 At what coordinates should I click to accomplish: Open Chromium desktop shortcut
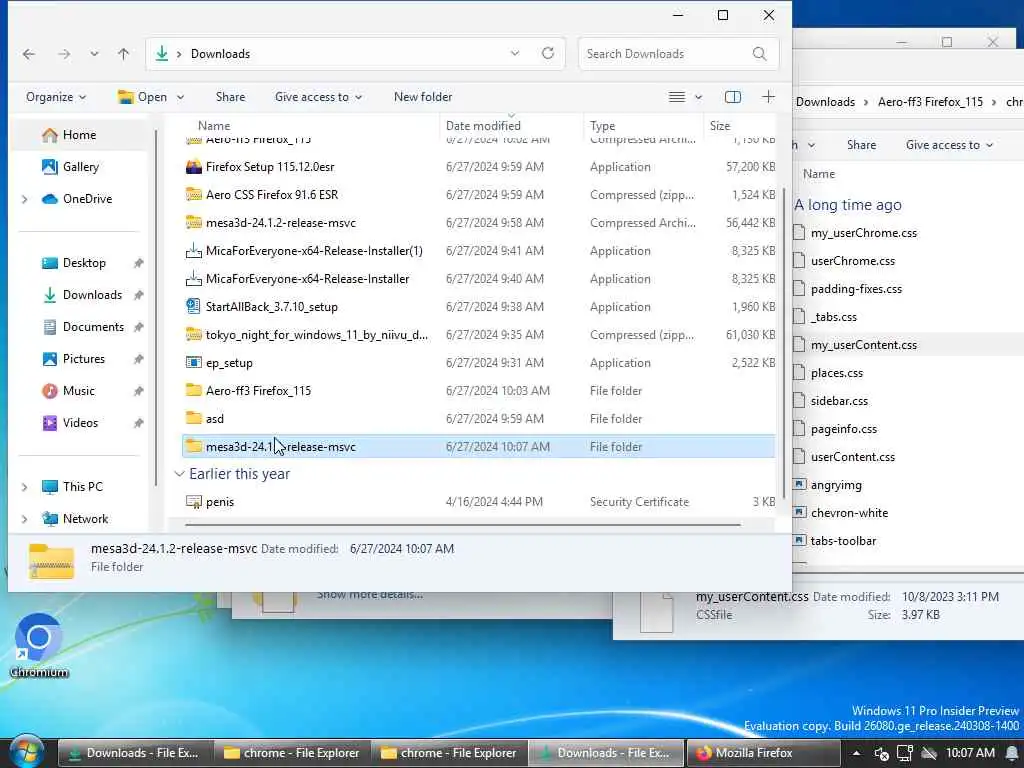coord(39,645)
